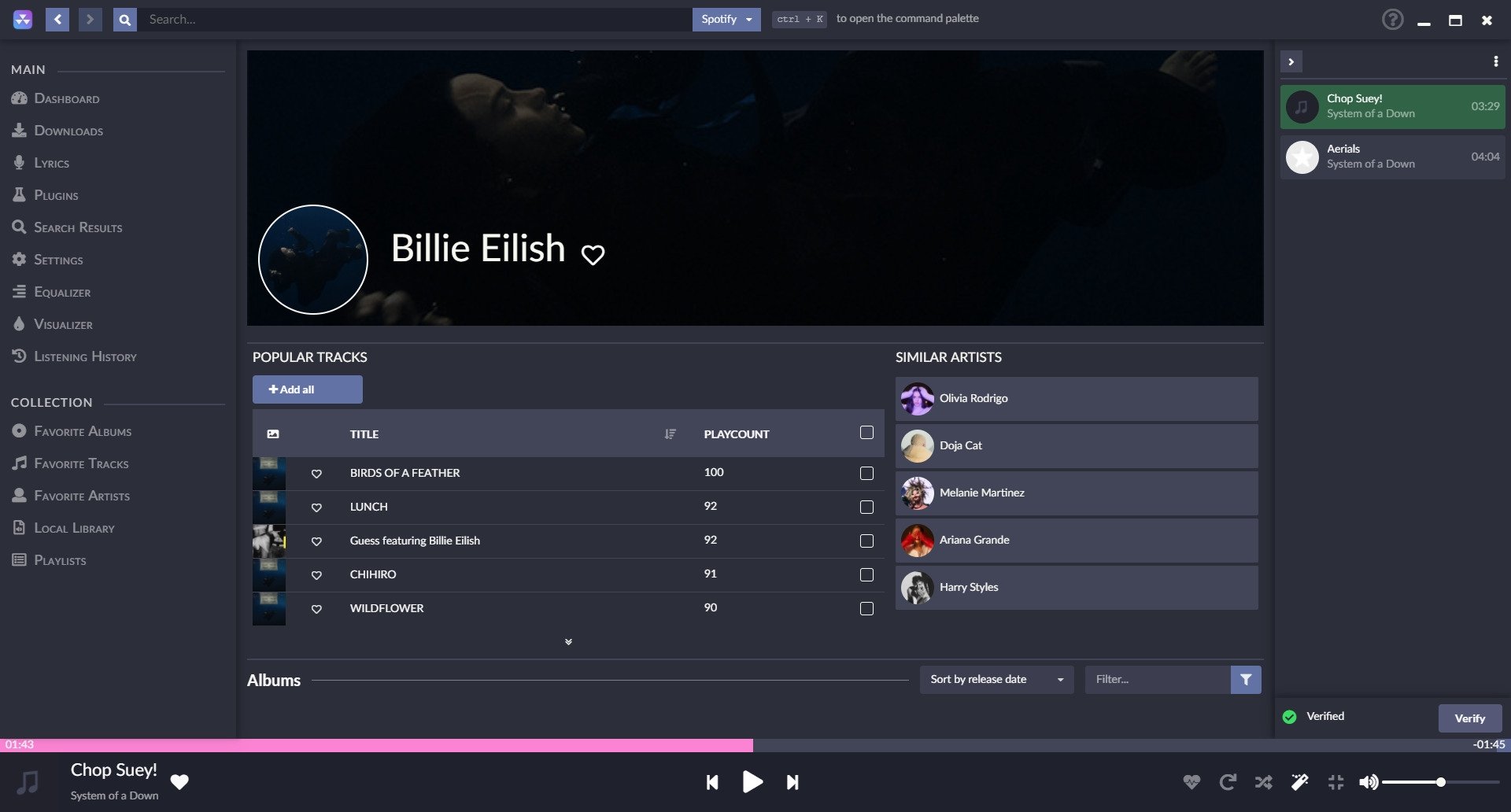This screenshot has height=812, width=1511.
Task: Click the broken heart autoradio icon
Action: click(1191, 782)
